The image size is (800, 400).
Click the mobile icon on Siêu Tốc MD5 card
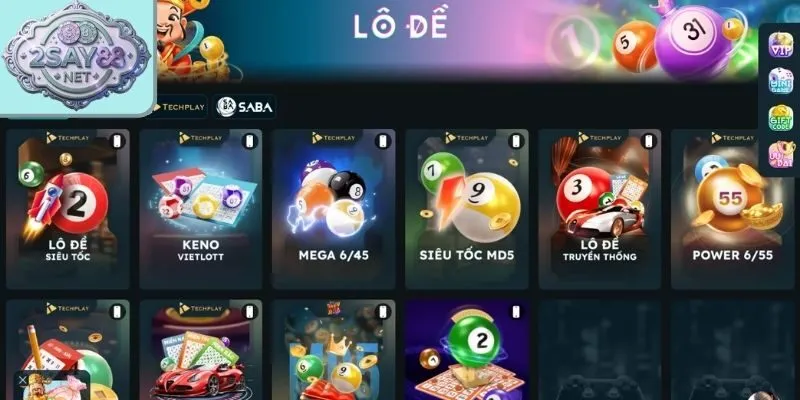(515, 141)
